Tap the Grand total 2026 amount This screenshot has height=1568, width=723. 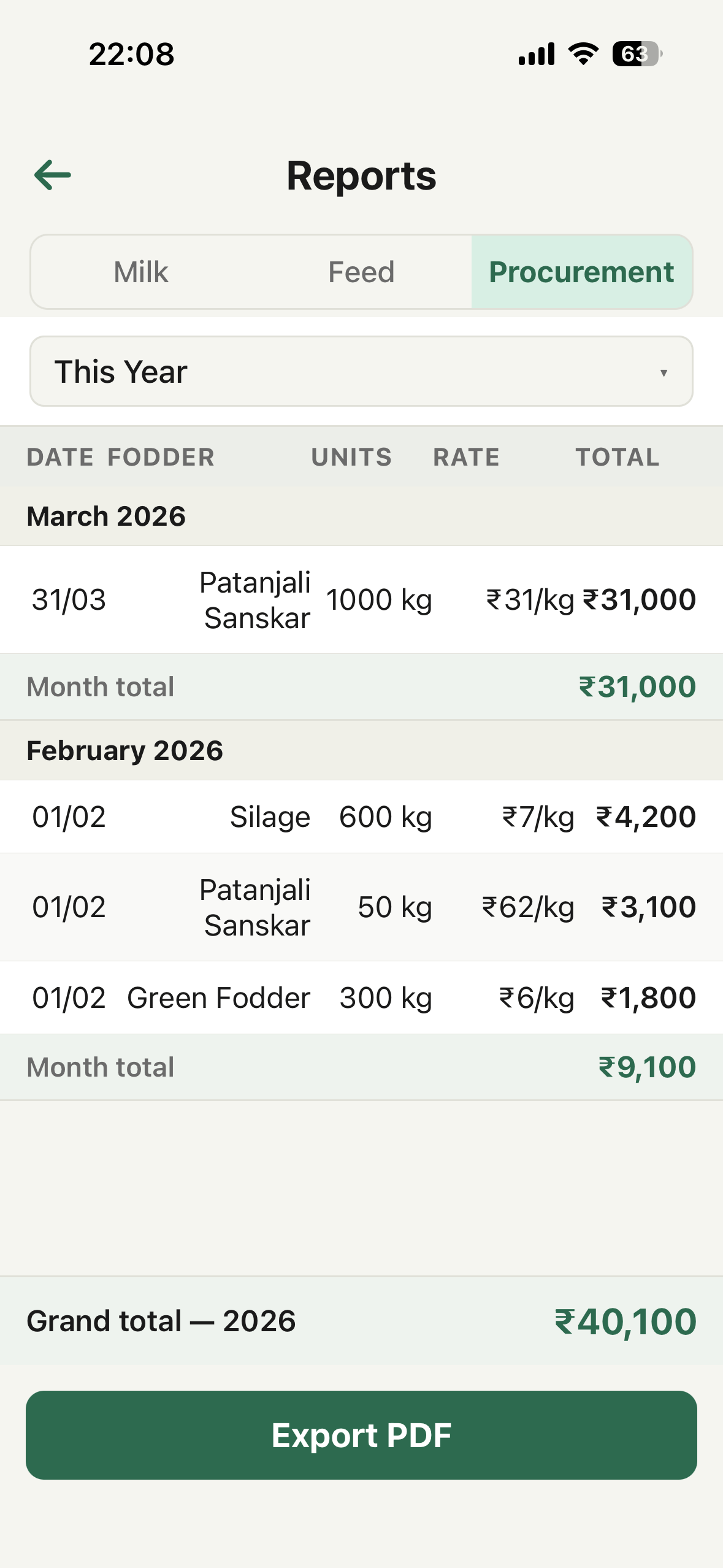(625, 1321)
